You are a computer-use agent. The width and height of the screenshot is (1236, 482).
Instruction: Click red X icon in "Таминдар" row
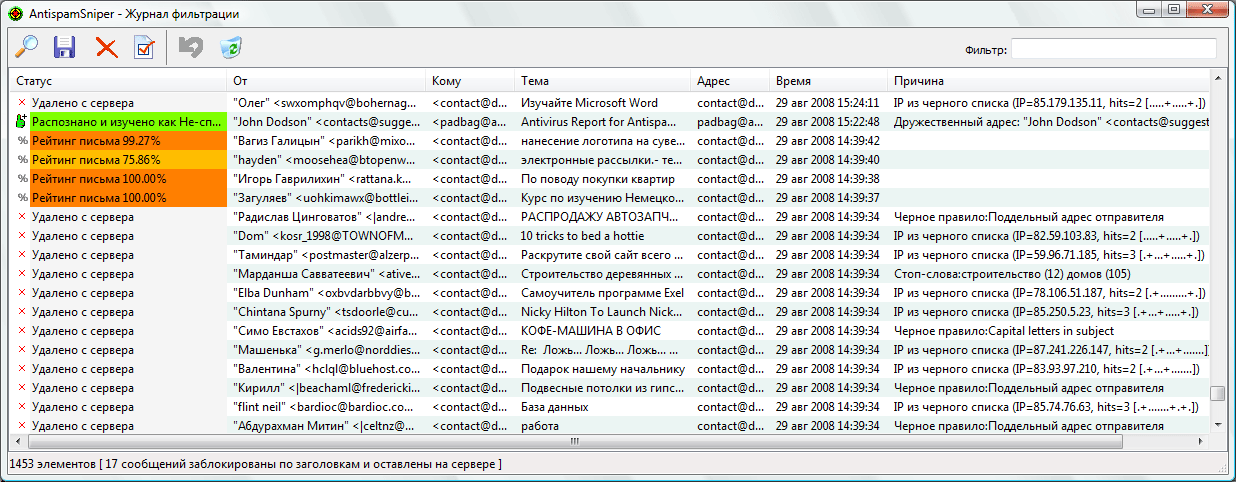click(21, 254)
